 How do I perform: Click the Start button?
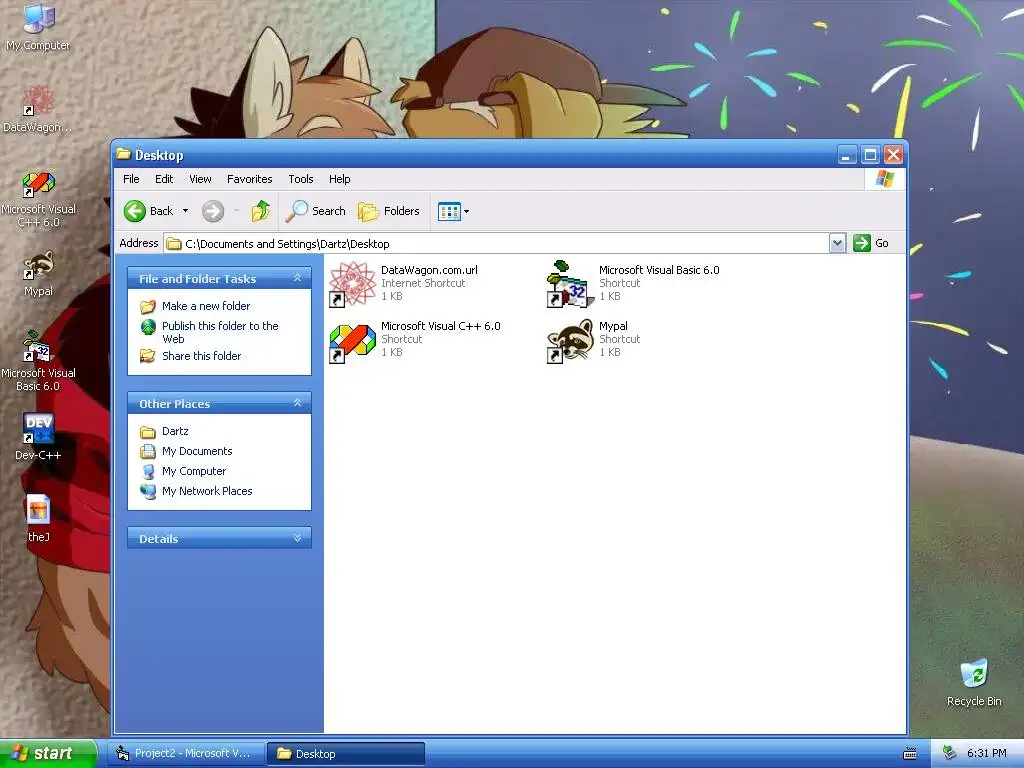pyautogui.click(x=47, y=753)
